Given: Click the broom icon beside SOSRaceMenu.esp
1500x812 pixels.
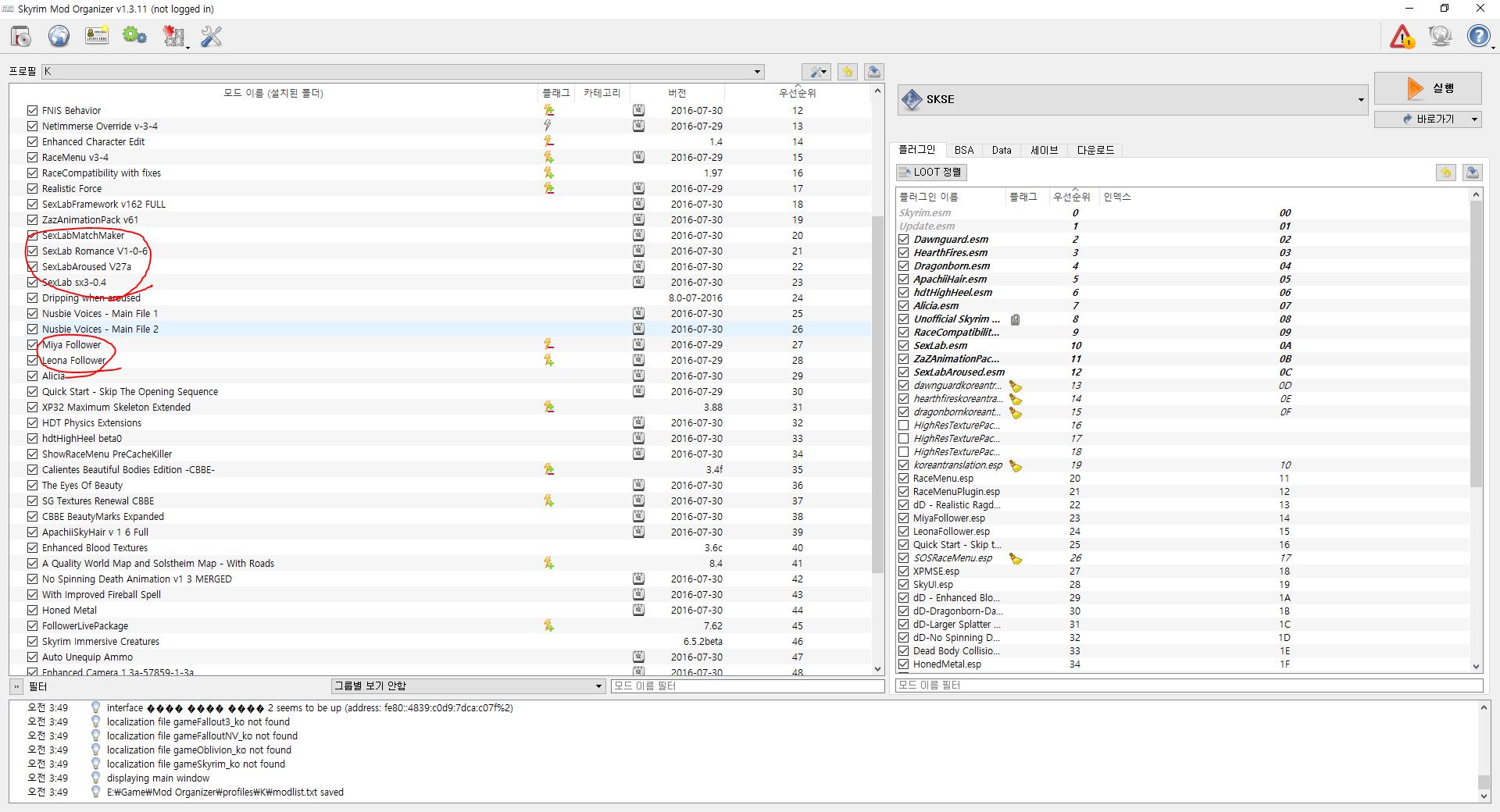Looking at the screenshot, I should tap(1015, 558).
